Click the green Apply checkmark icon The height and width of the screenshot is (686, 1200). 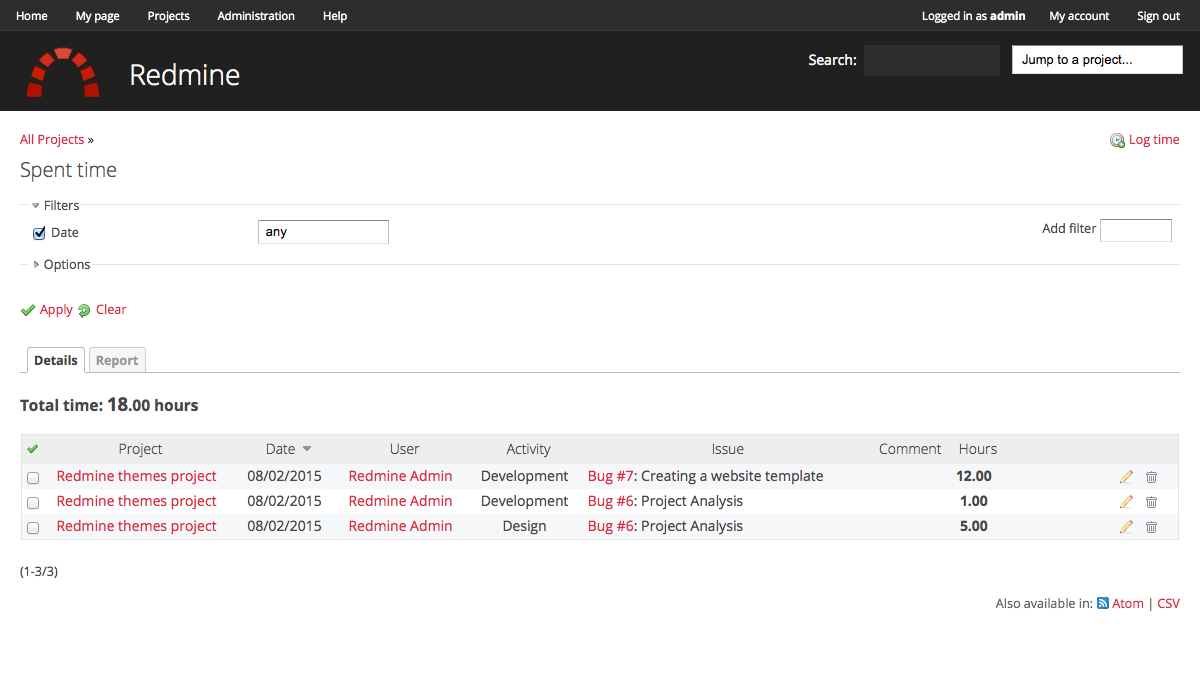click(28, 310)
